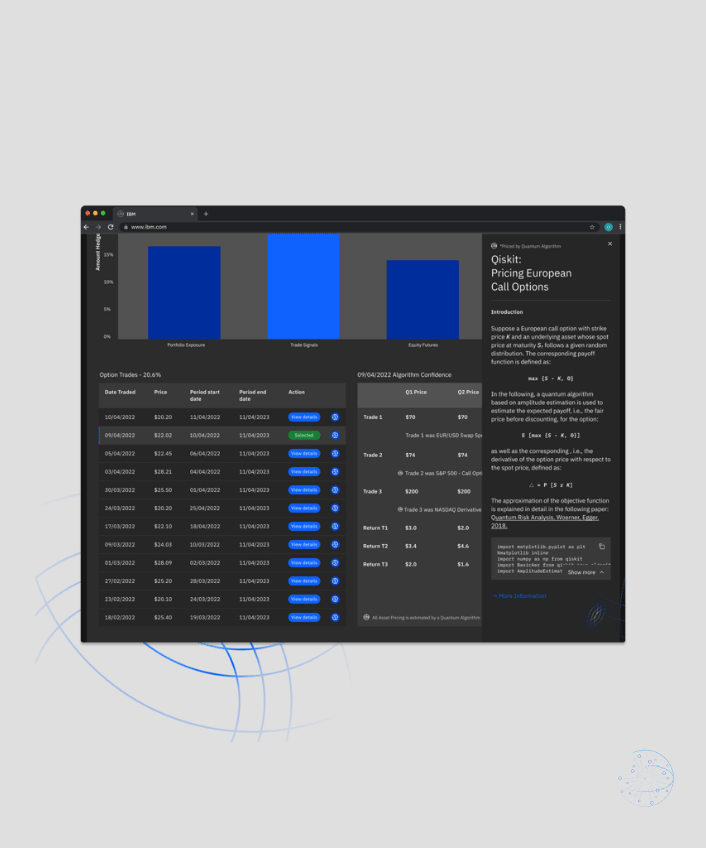Screen dimensions: 706x848
Task: Select the Return T2 row label
Action: click(375, 546)
